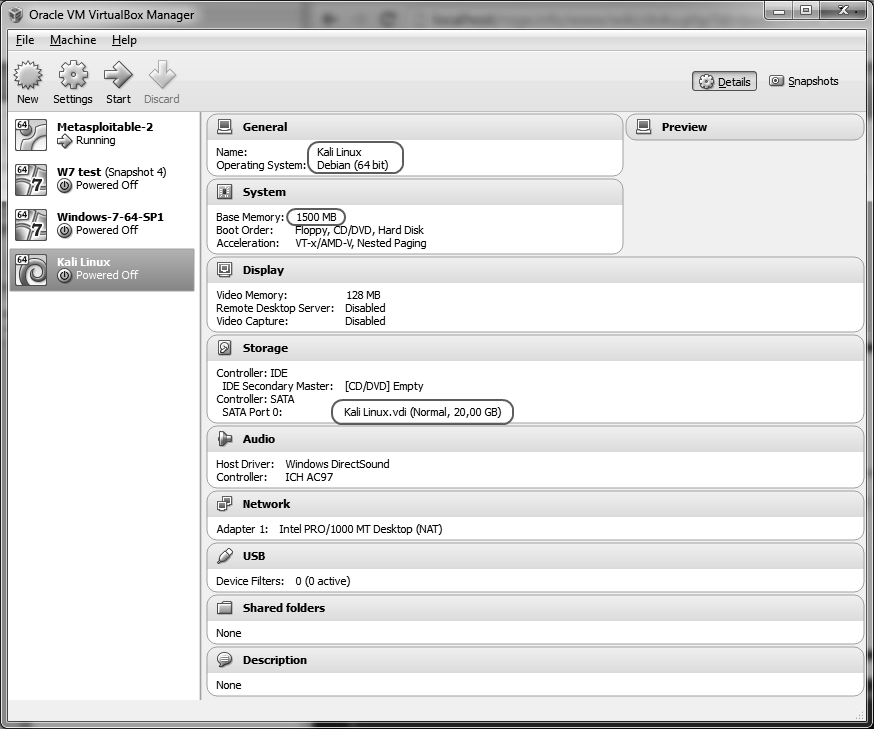The width and height of the screenshot is (874, 729).
Task: Switch to the Snapshots view
Action: point(804,82)
